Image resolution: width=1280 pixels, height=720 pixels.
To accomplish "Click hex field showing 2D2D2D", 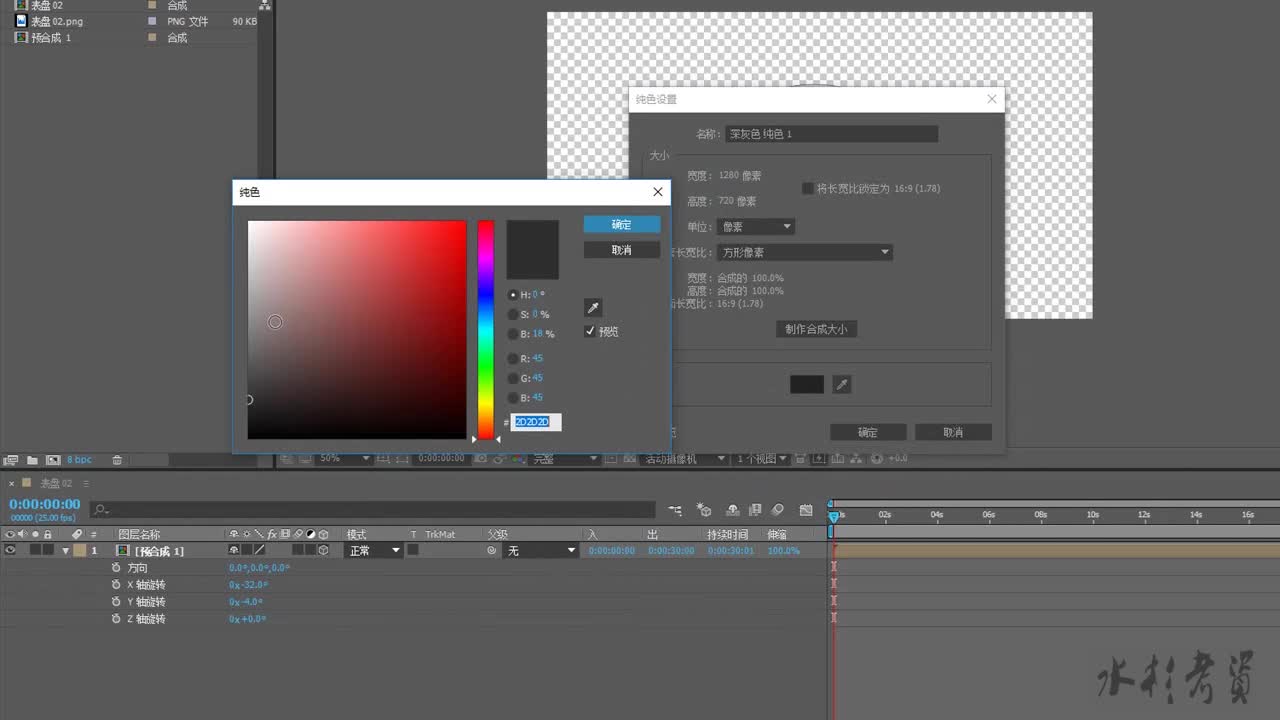I will click(x=536, y=422).
